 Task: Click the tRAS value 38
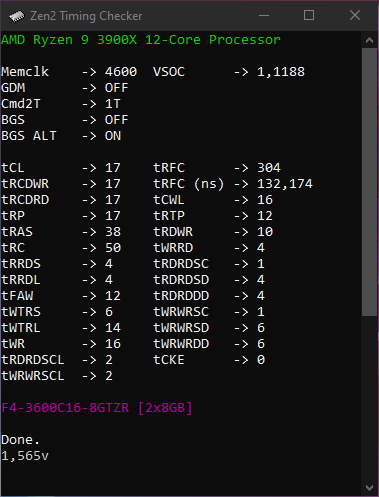(113, 232)
